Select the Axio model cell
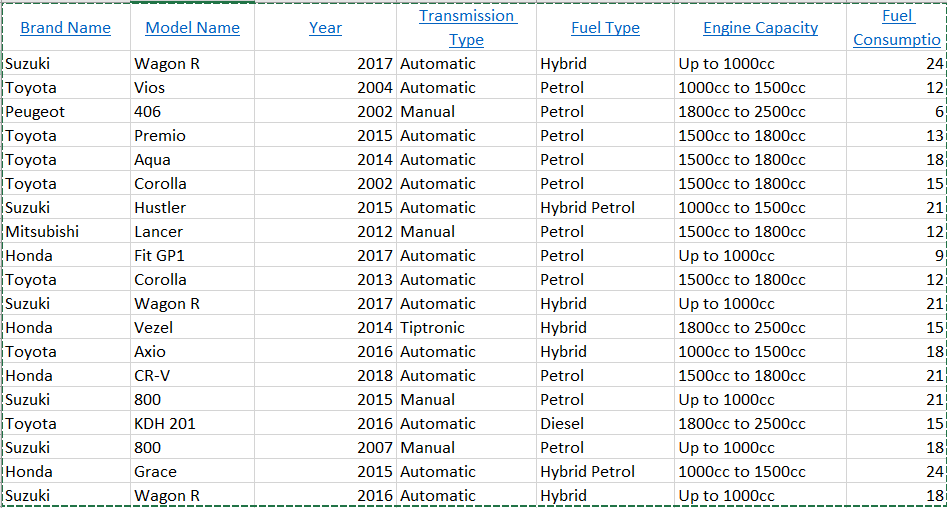The width and height of the screenshot is (947, 508). coord(193,352)
